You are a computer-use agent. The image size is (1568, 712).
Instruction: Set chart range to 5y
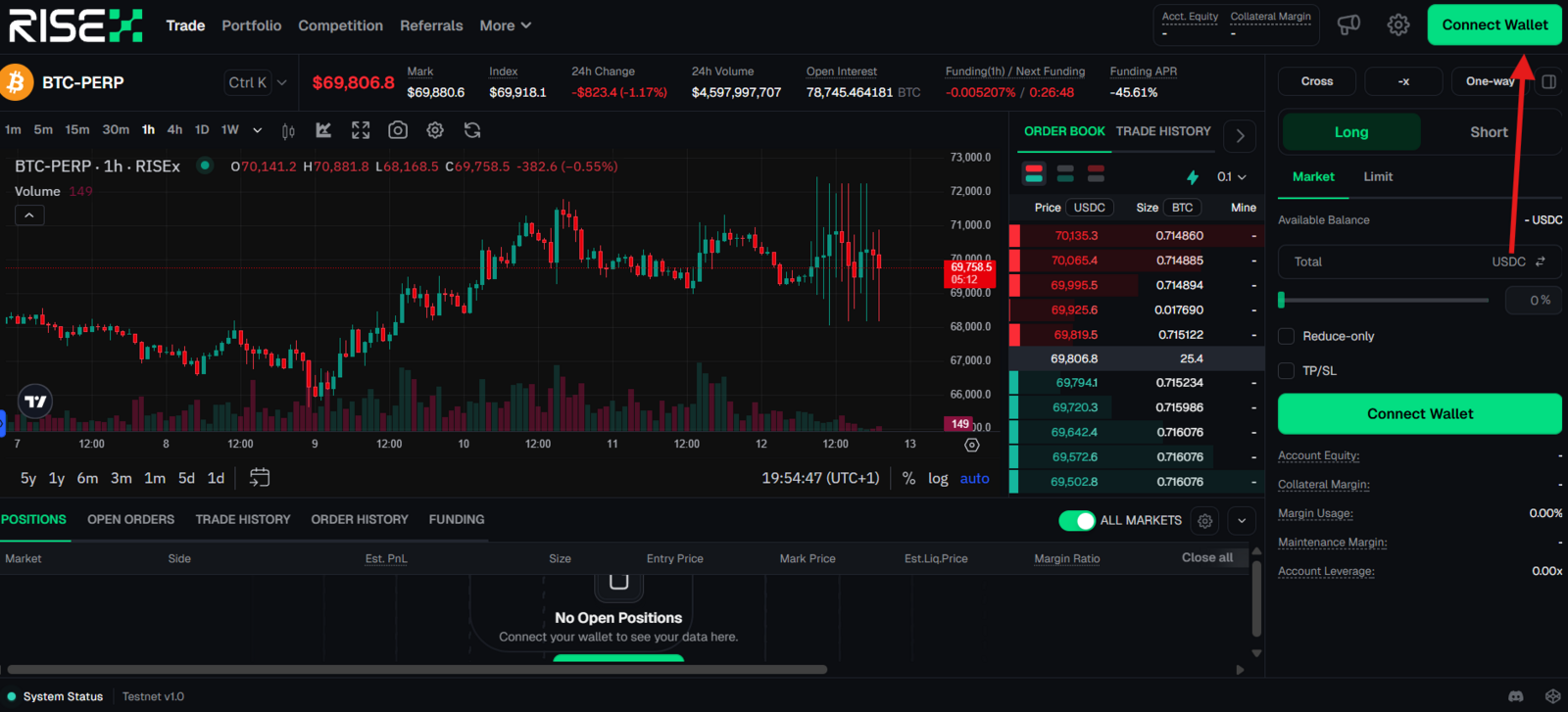(x=28, y=479)
